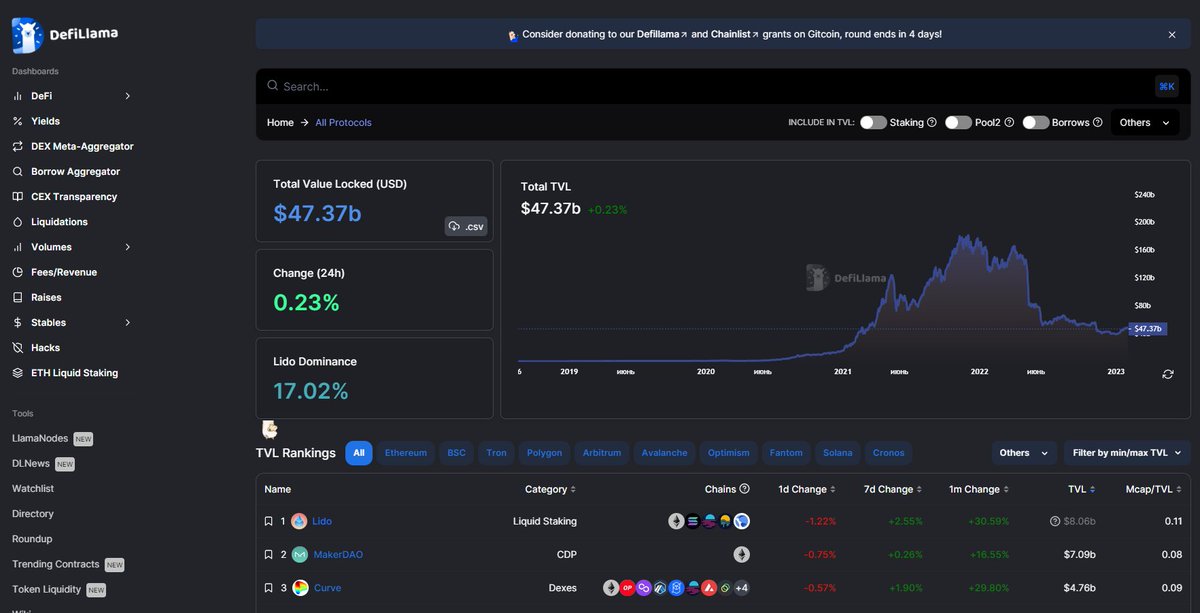Toggle Pool2 inclusion in TVL
Screen dimensions: 1200x613
coord(958,122)
